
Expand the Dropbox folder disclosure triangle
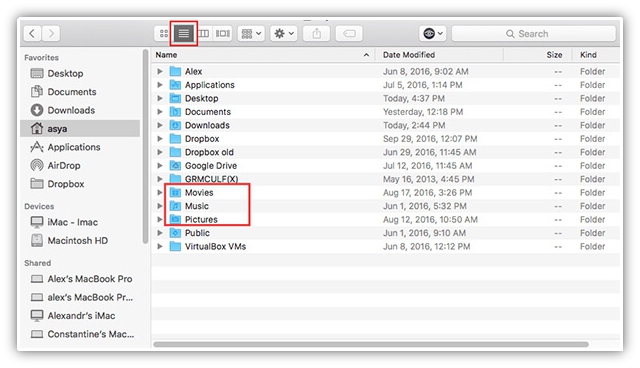pyautogui.click(x=160, y=139)
